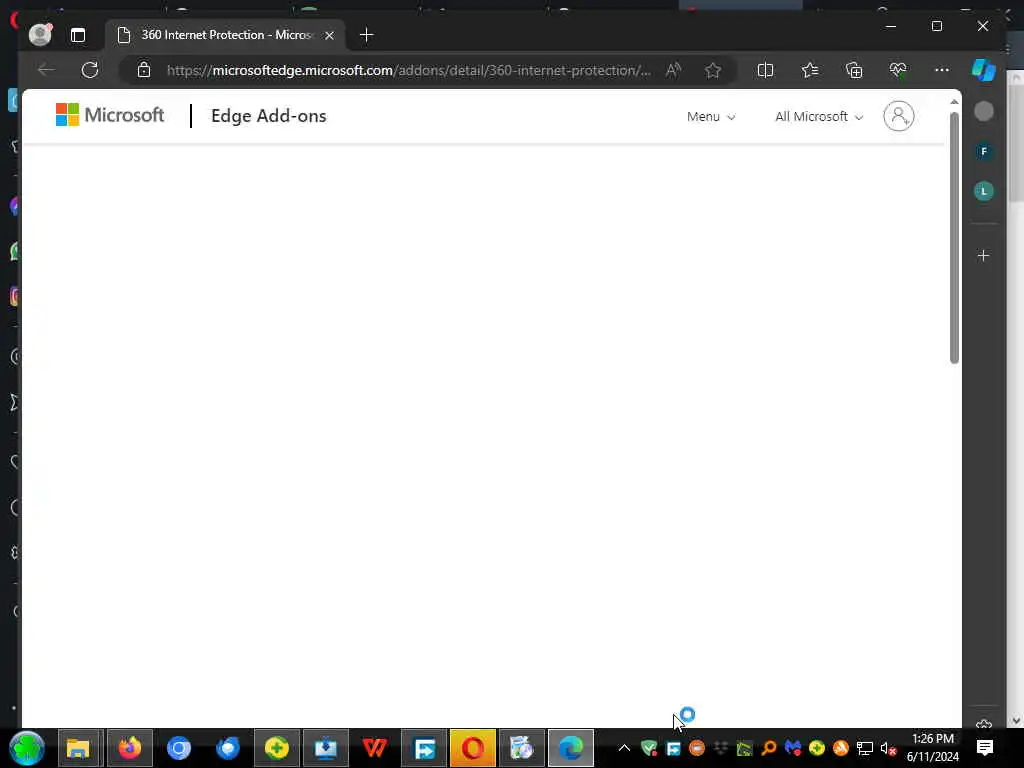Image resolution: width=1024 pixels, height=768 pixels.
Task: Go to Edge Add-ons home
Action: coord(268,116)
